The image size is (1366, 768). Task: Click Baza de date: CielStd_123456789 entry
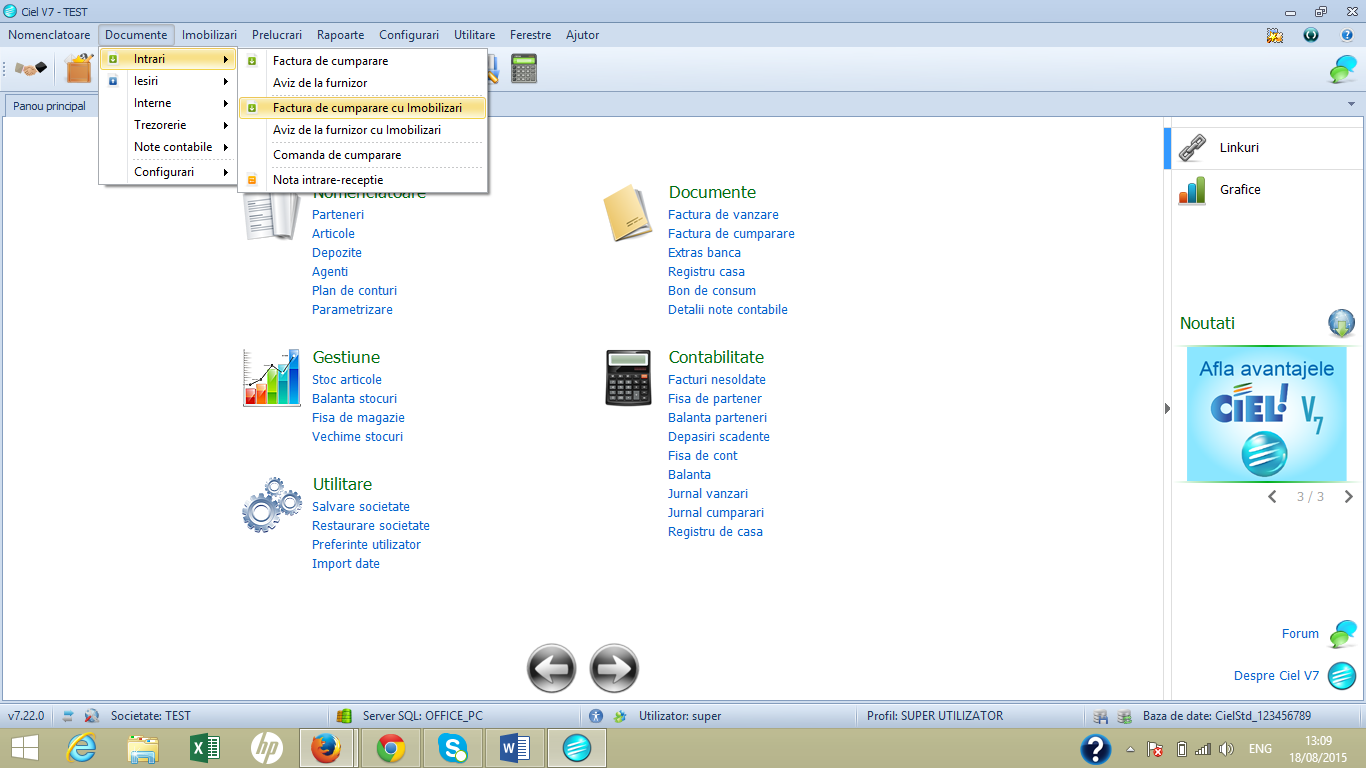[1227, 716]
